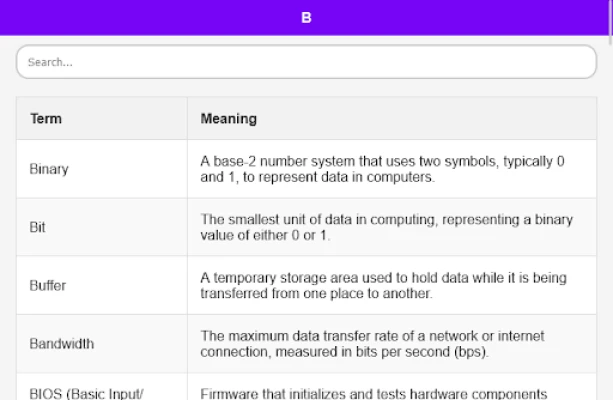Select the Bandwidth term cell

[102, 344]
